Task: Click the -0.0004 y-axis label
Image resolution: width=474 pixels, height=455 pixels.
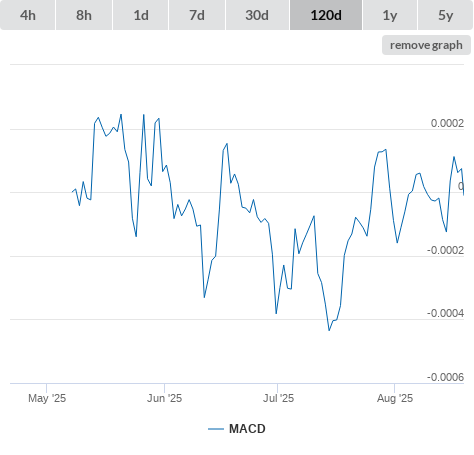Action: [x=445, y=313]
